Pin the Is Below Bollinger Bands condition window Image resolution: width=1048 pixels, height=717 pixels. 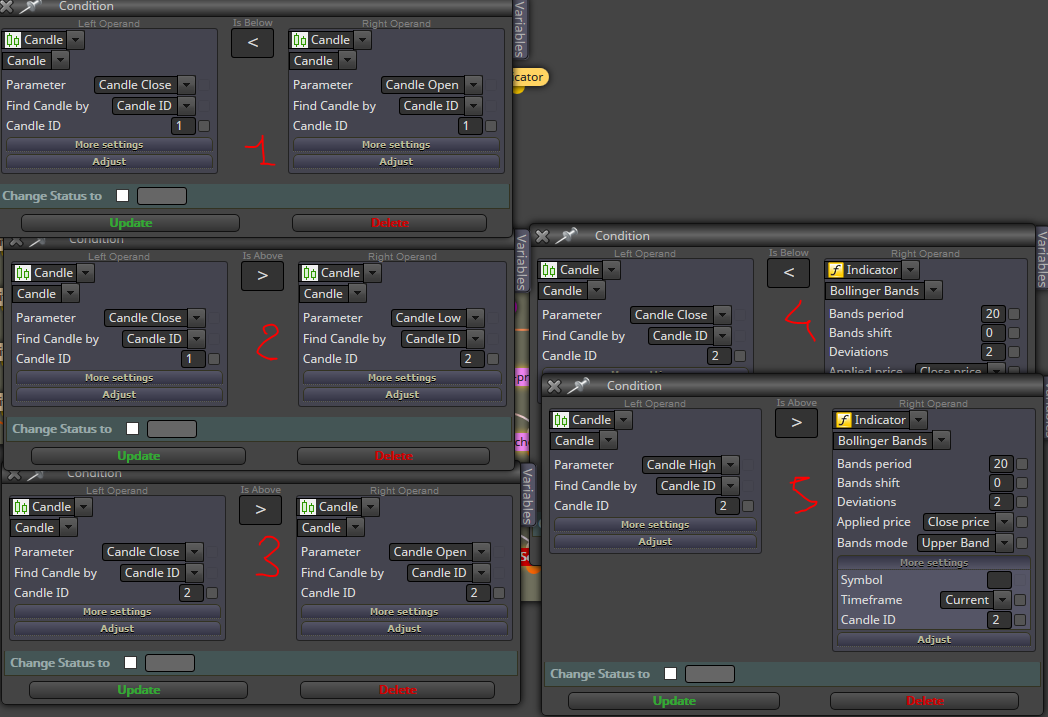coord(567,235)
